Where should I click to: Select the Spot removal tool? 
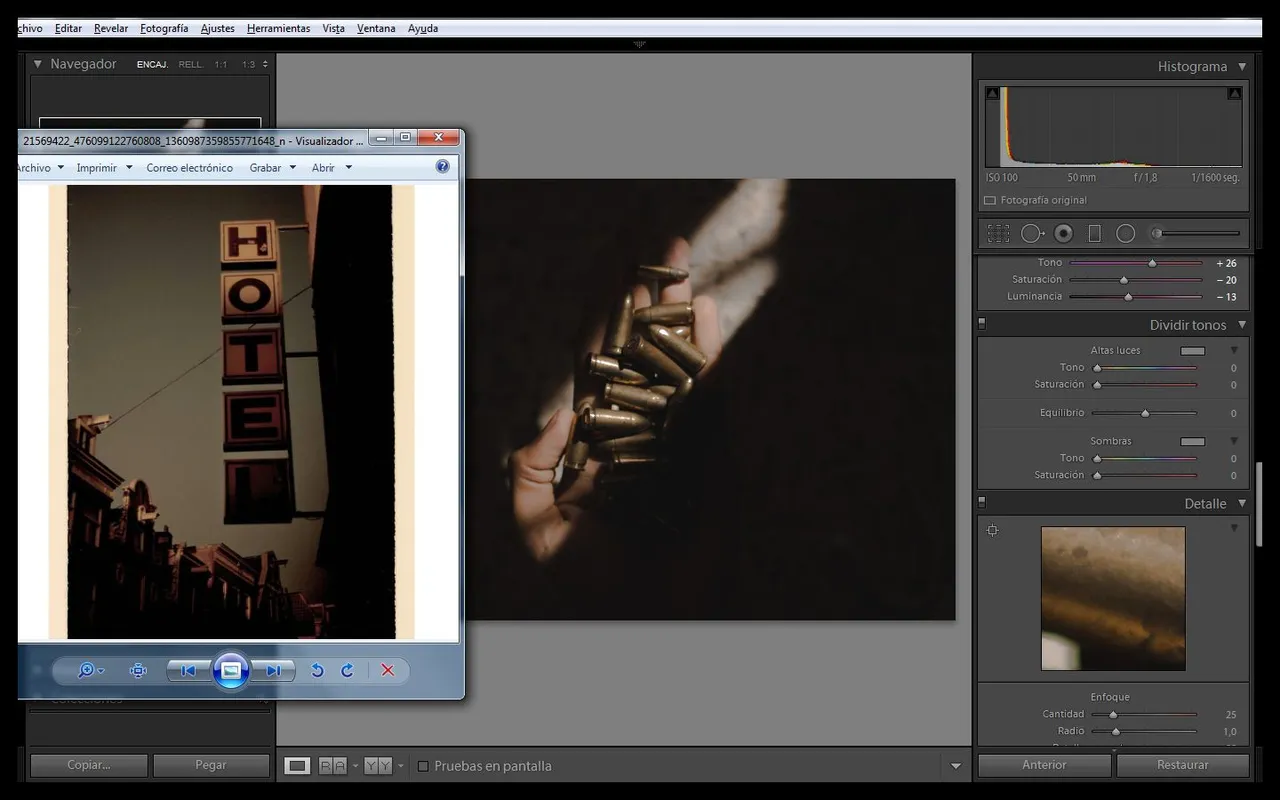click(x=1032, y=233)
